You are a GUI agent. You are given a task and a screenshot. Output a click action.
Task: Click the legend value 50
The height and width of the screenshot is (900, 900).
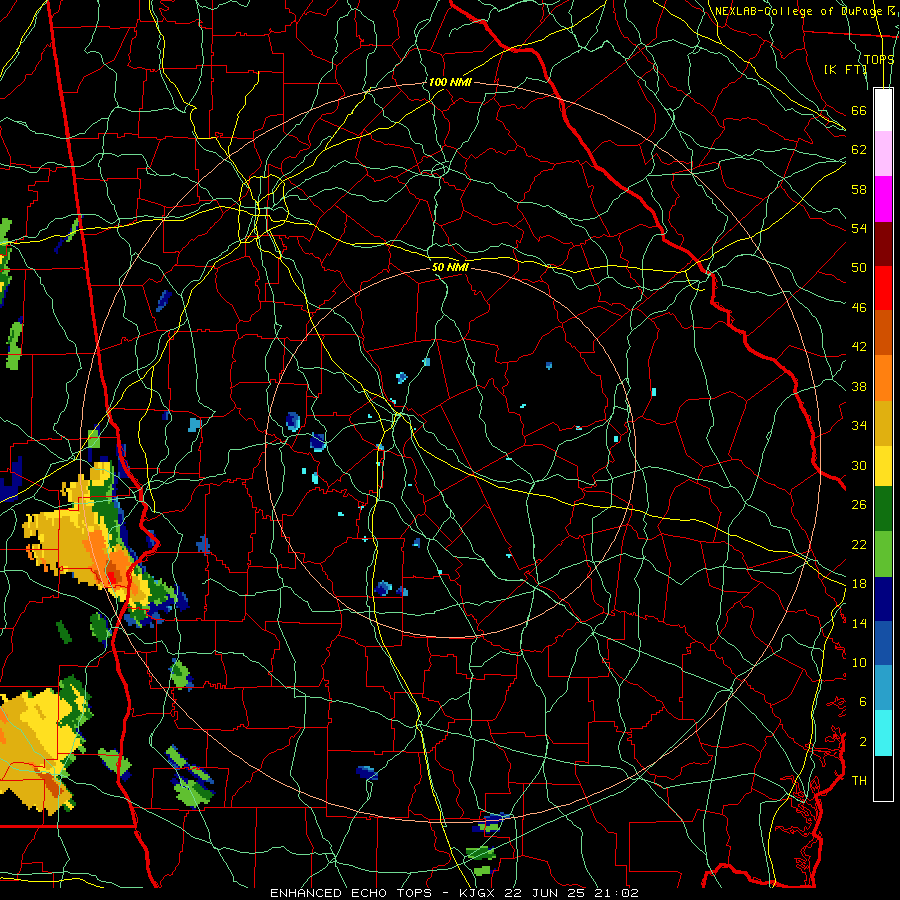[x=859, y=267]
